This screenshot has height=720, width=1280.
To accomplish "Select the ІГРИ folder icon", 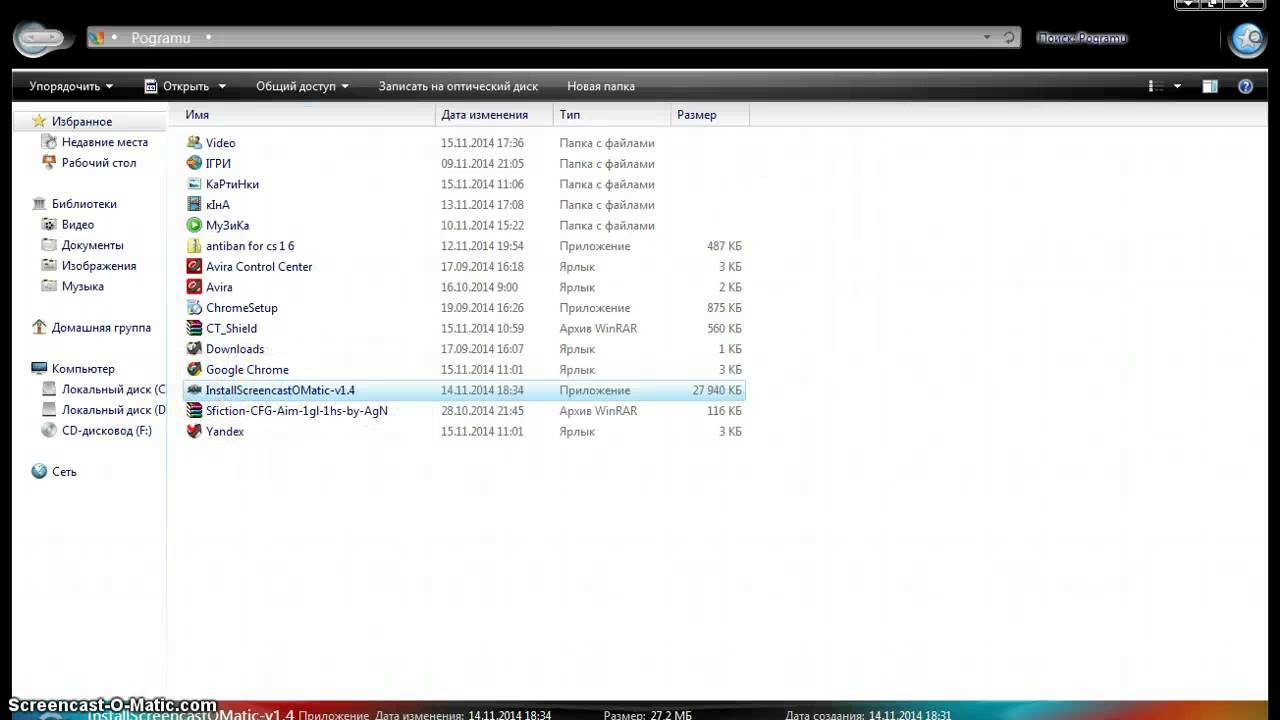I will click(x=194, y=163).
